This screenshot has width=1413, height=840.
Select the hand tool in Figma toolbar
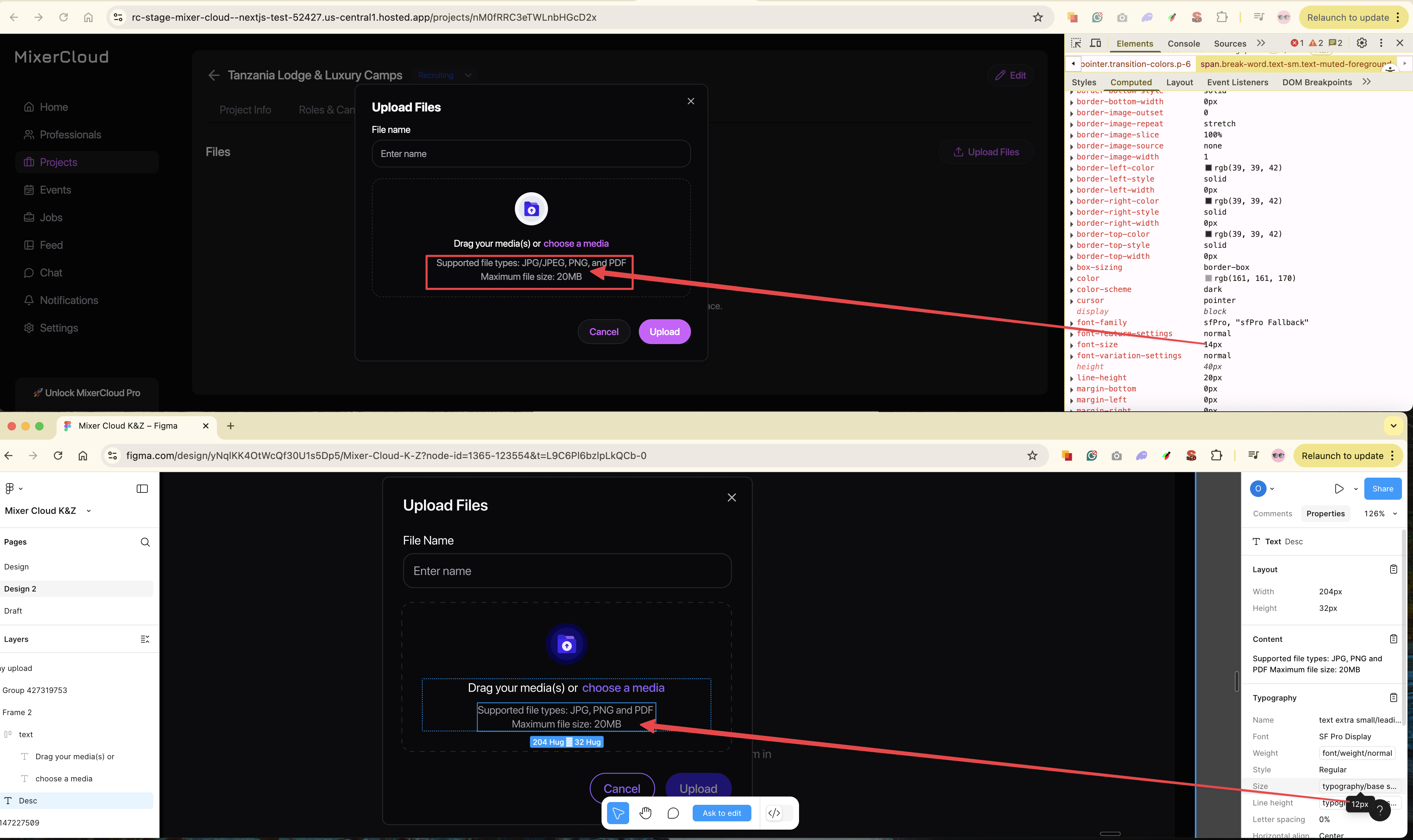(646, 813)
